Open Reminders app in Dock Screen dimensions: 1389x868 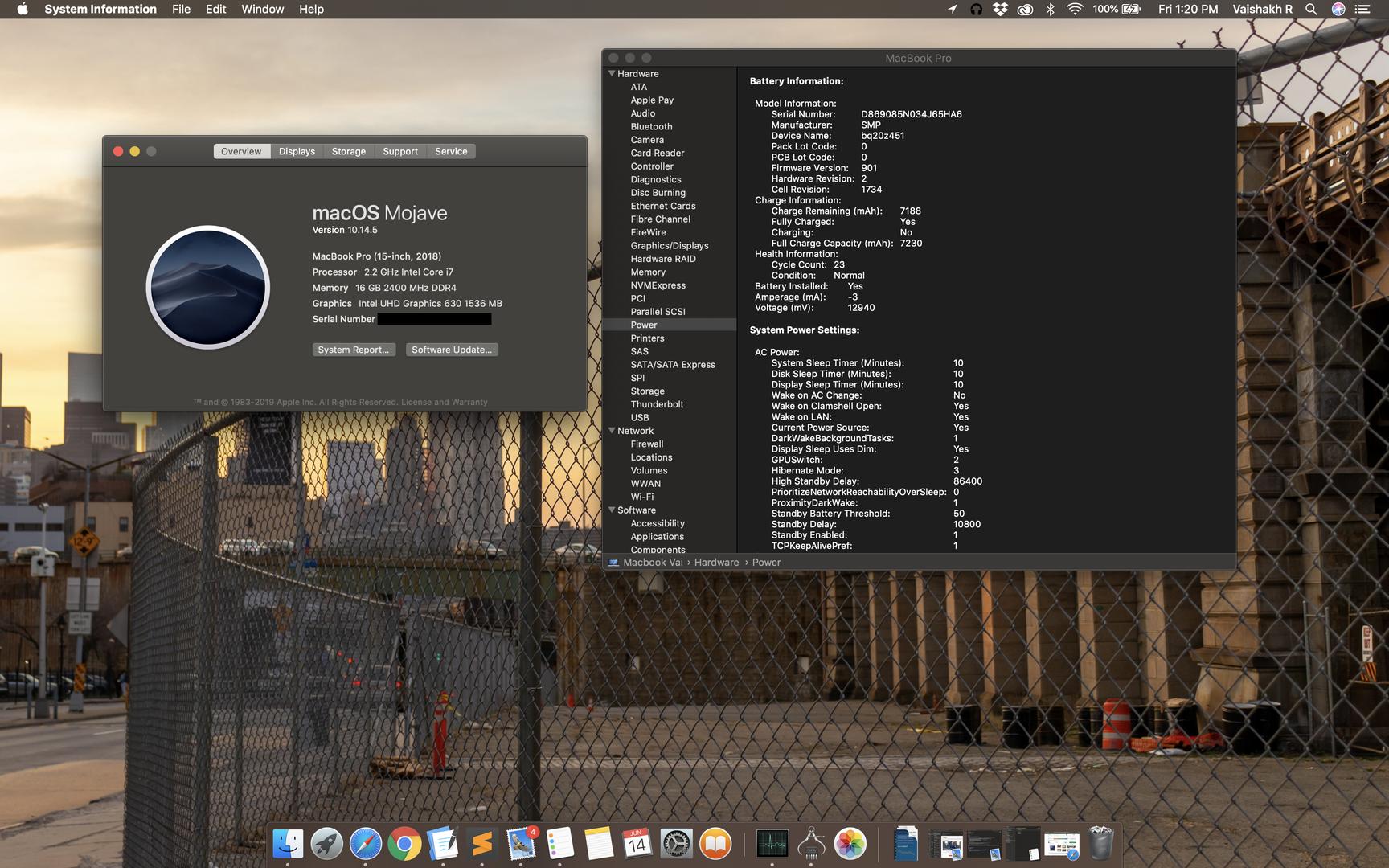560,844
